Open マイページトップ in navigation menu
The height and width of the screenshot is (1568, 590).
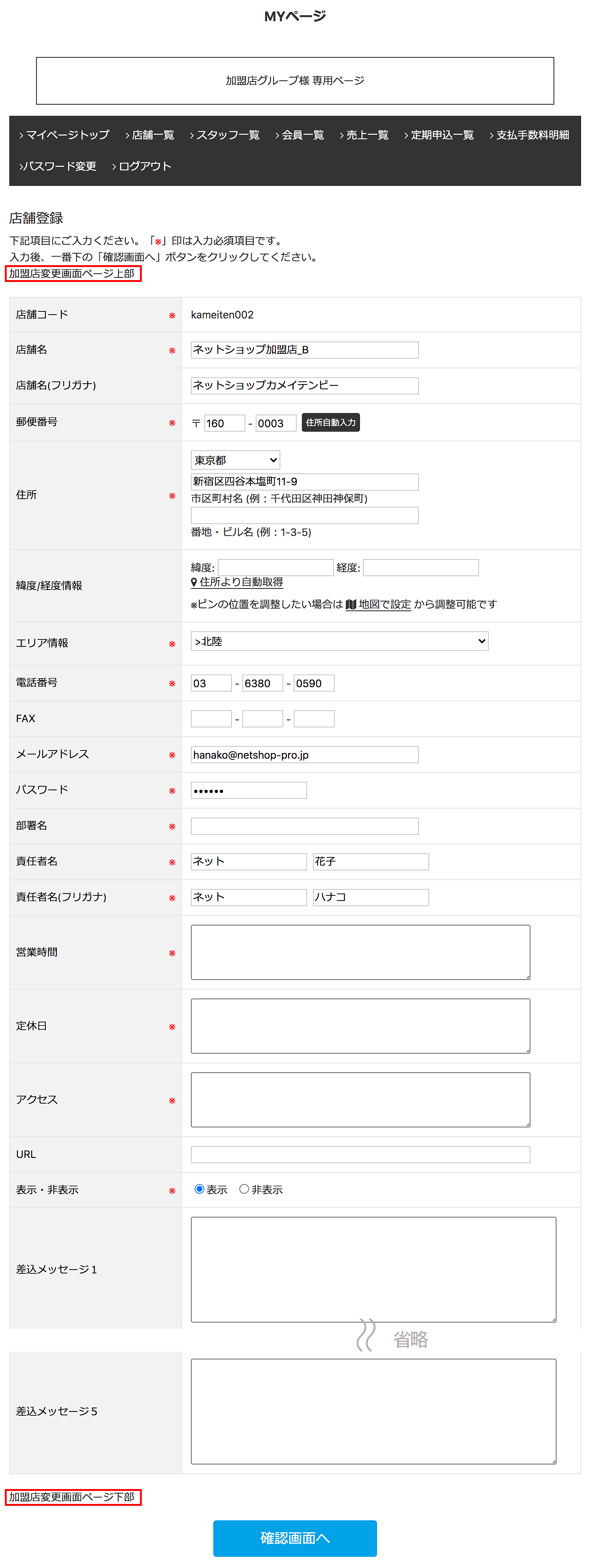pyautogui.click(x=64, y=134)
